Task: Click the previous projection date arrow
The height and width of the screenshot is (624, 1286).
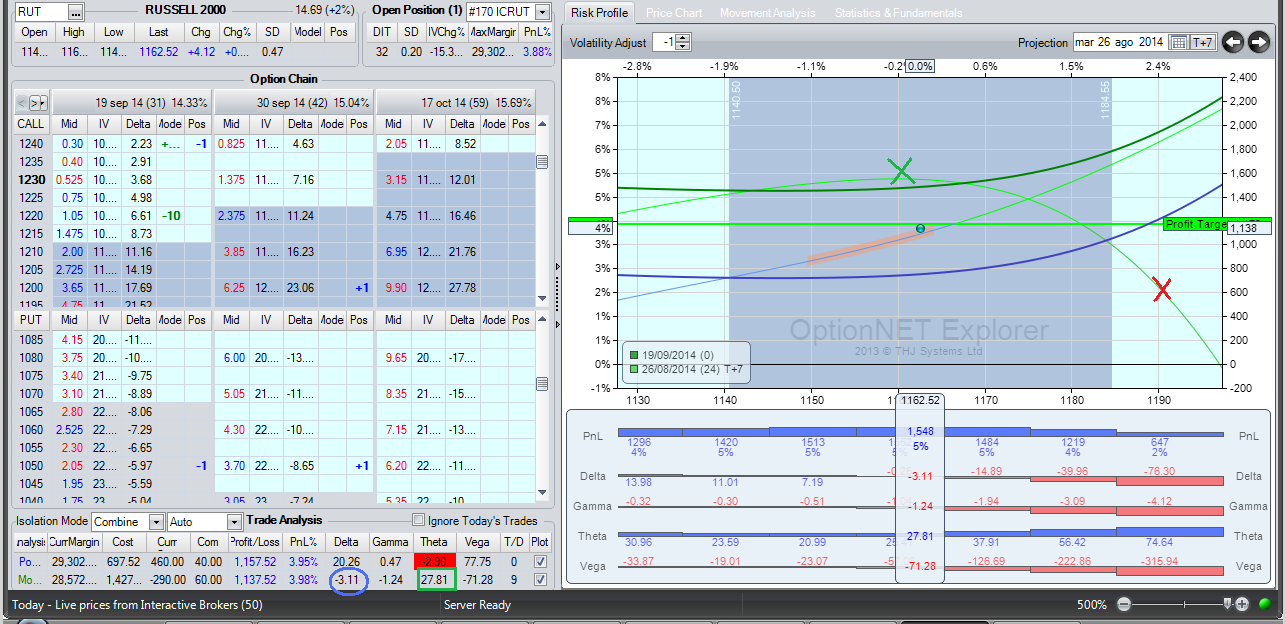Action: pyautogui.click(x=1233, y=42)
